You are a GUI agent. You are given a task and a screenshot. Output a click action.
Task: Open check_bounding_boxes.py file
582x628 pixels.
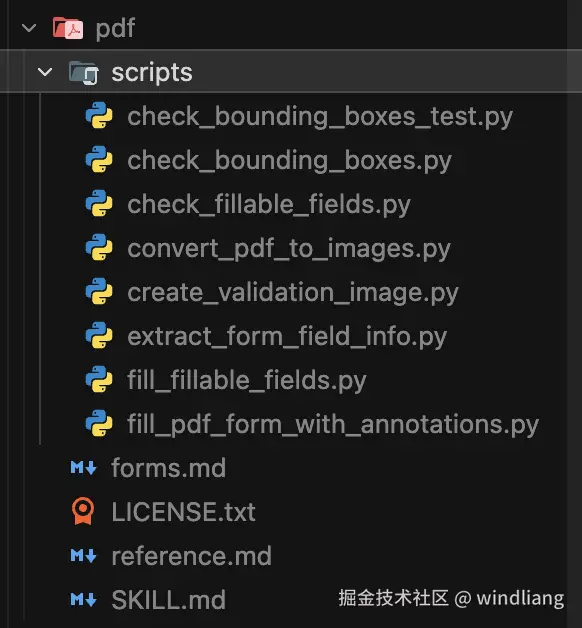290,161
